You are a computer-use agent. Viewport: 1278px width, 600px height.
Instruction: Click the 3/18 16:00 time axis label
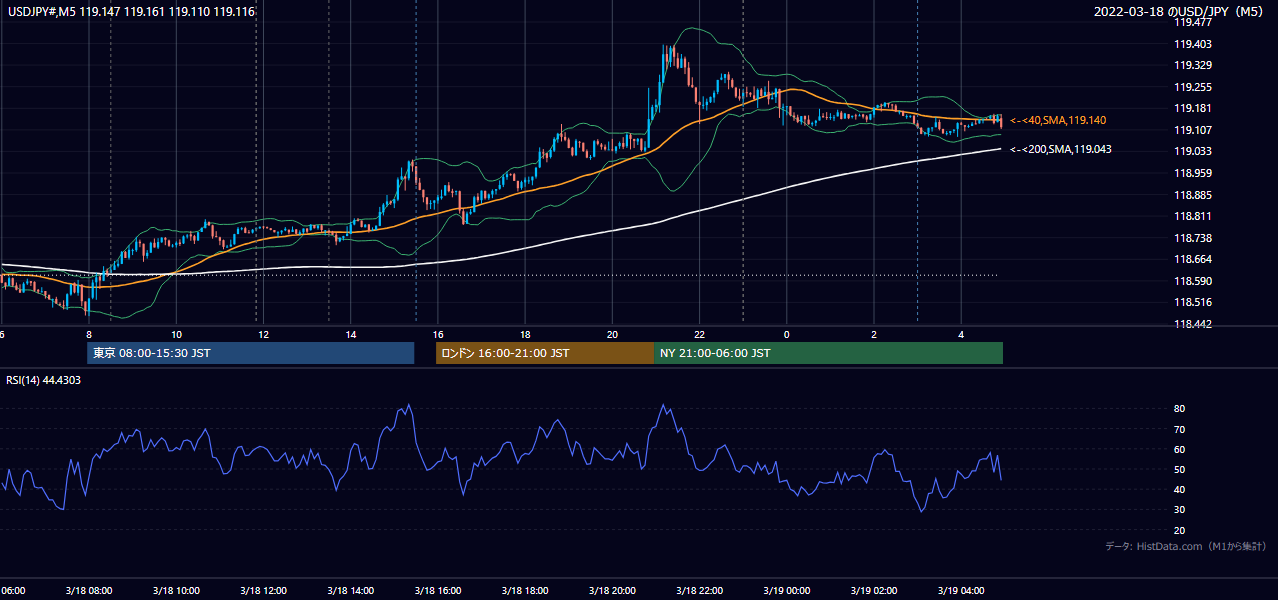point(437,590)
